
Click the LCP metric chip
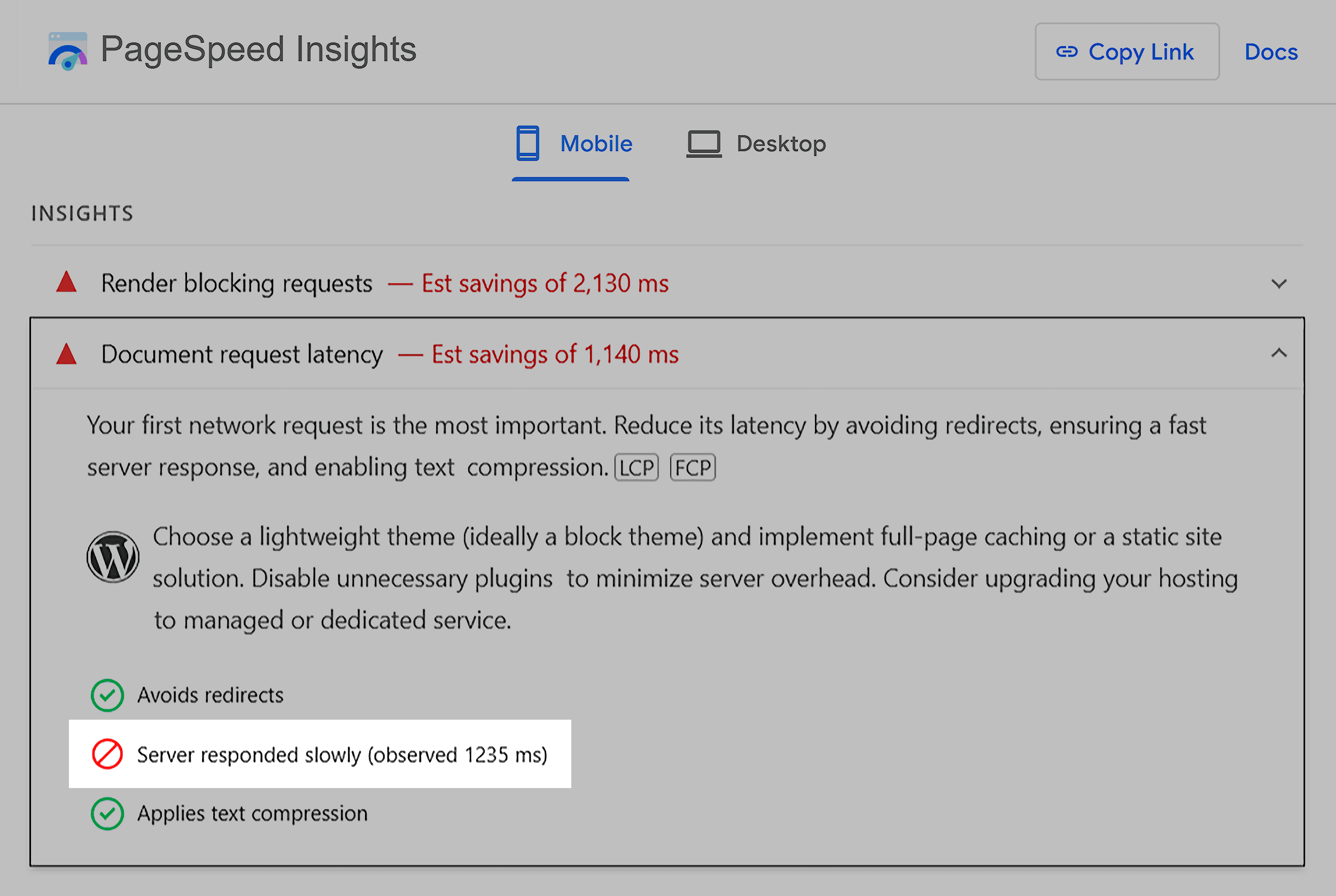(636, 467)
